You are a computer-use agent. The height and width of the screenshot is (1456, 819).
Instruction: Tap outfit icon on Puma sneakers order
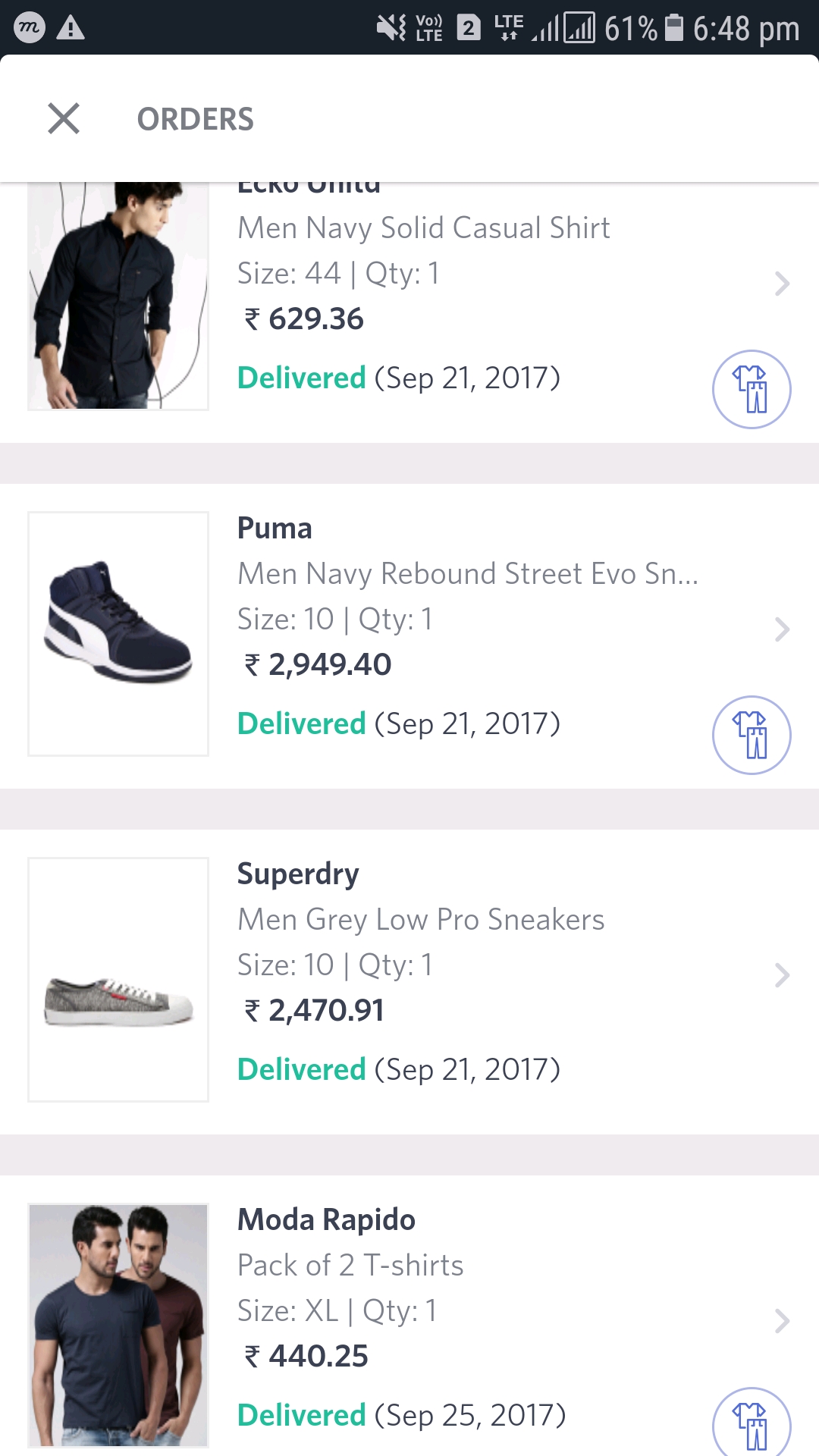752,735
